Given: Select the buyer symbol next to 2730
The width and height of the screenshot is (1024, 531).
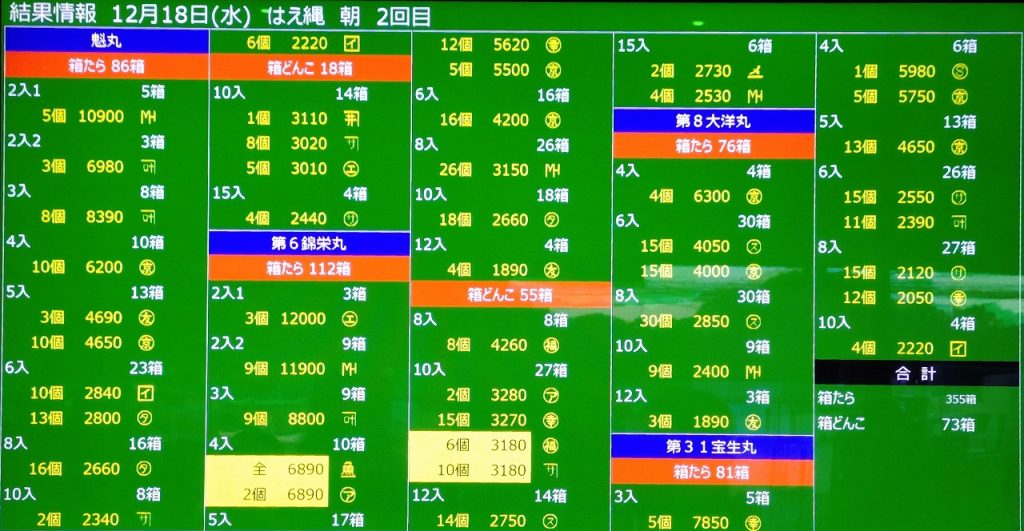Looking at the screenshot, I should click(755, 71).
